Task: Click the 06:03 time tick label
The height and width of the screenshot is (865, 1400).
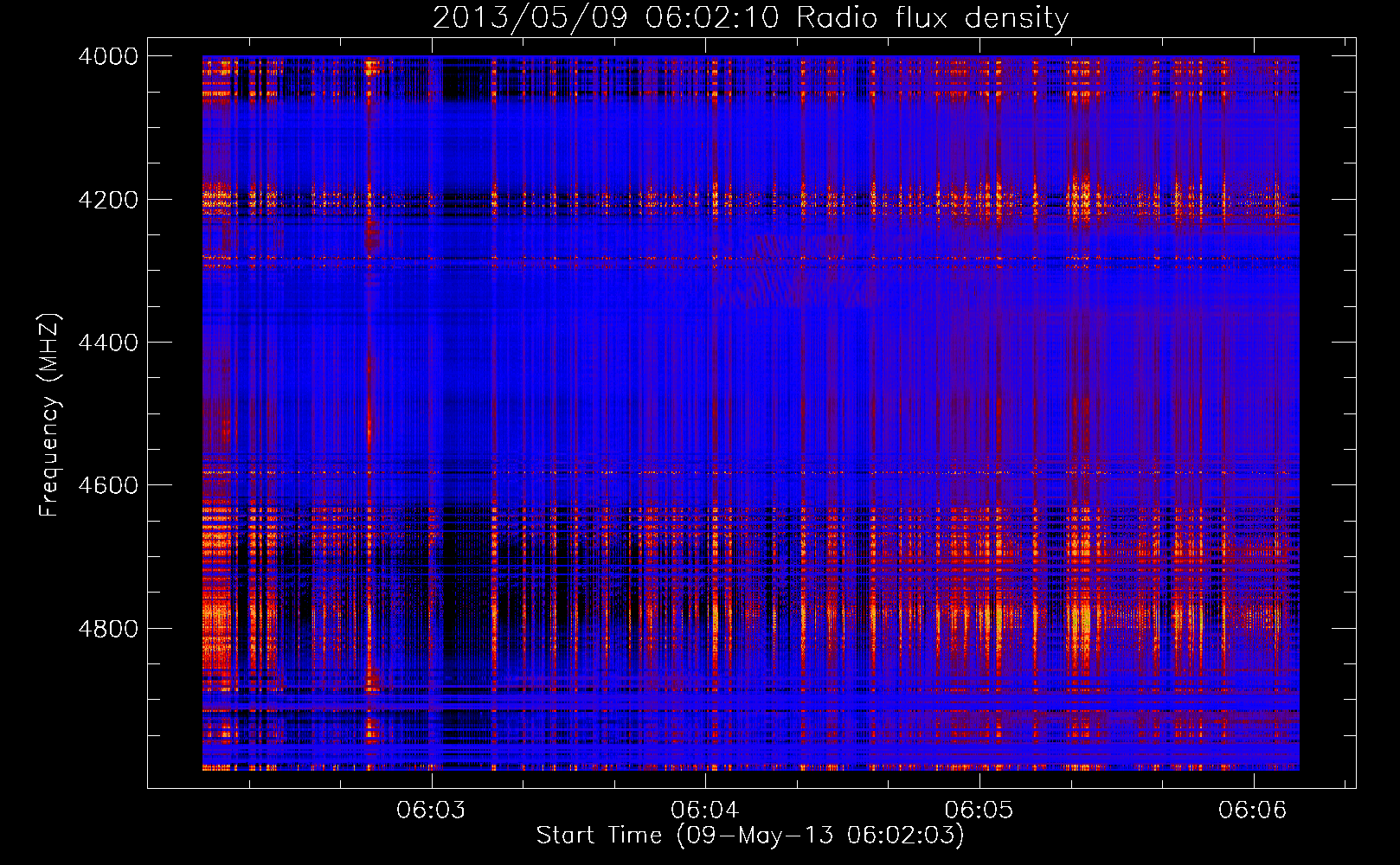Action: (431, 811)
